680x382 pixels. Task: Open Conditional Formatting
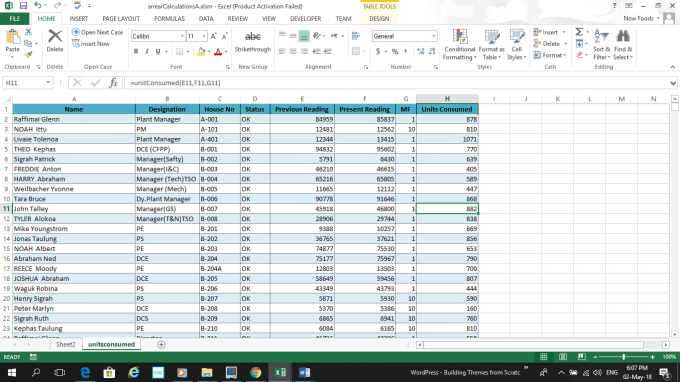tap(460, 45)
